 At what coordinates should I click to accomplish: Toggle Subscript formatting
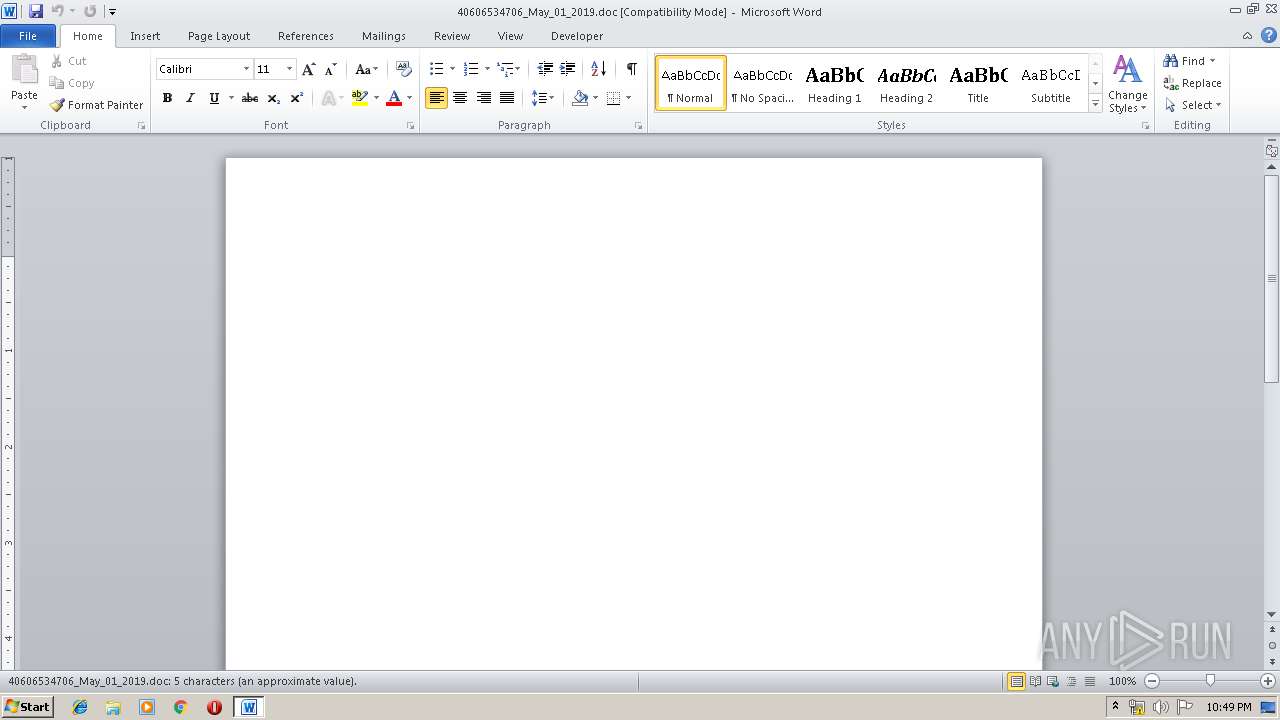274,98
